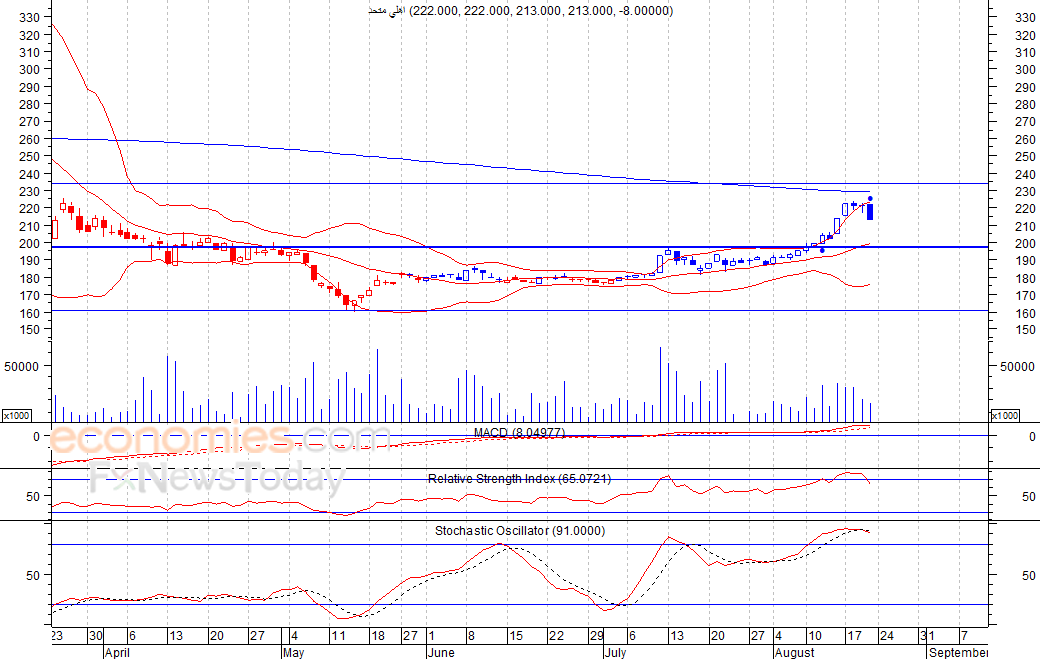Click date label 29 on the time axis

(x=597, y=636)
